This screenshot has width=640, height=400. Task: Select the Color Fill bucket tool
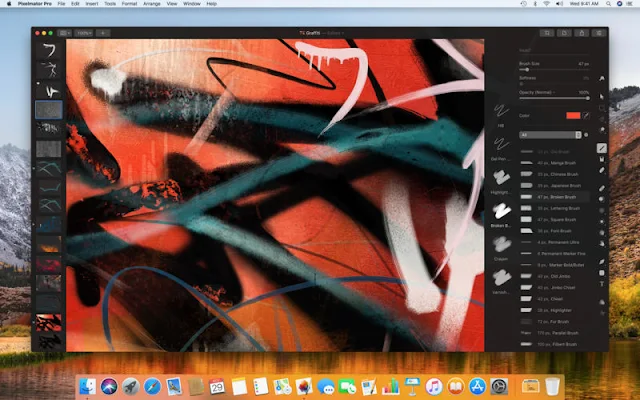(x=602, y=159)
